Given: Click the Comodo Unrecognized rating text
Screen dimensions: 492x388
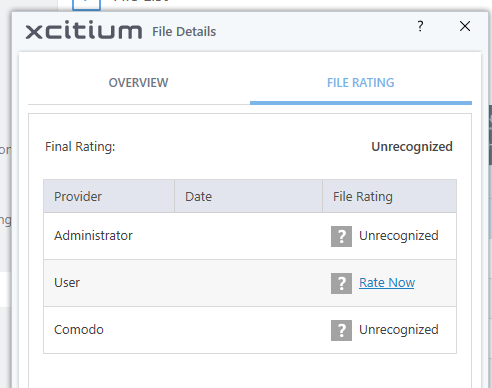Looking at the screenshot, I should [399, 330].
